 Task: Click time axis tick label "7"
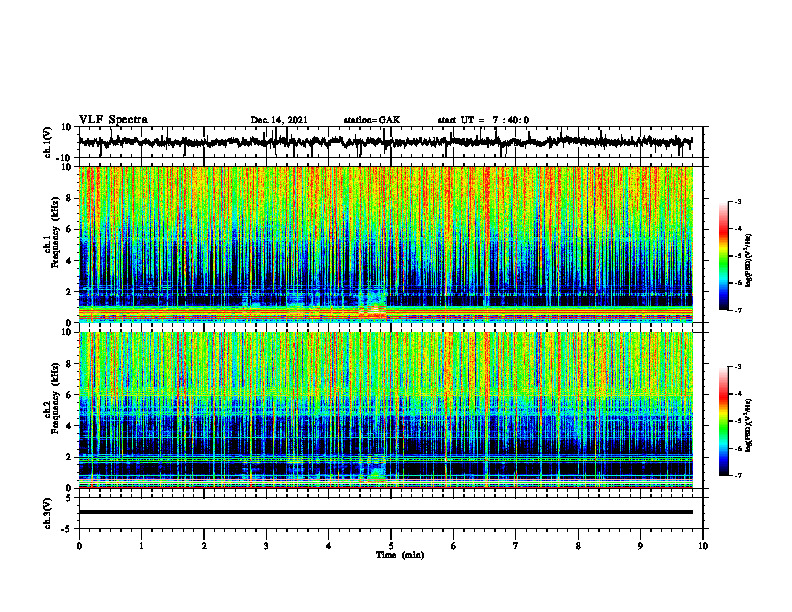[x=516, y=546]
